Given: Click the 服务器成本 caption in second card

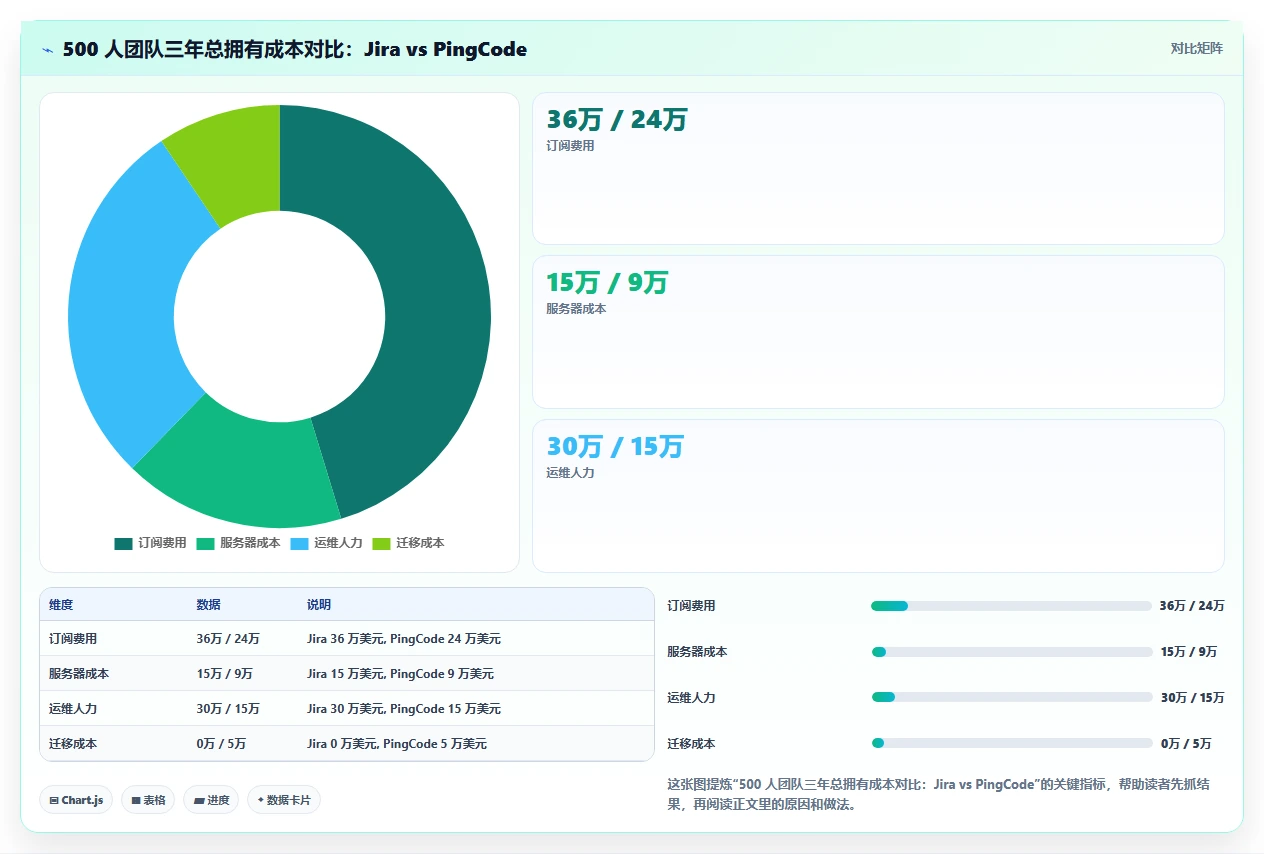Looking at the screenshot, I should [576, 309].
